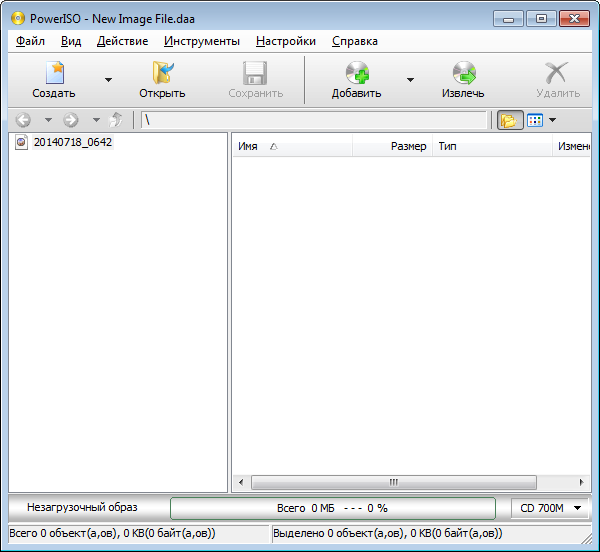The width and height of the screenshot is (600, 552).
Task: Click the view mode icons button
Action: pyautogui.click(x=534, y=120)
